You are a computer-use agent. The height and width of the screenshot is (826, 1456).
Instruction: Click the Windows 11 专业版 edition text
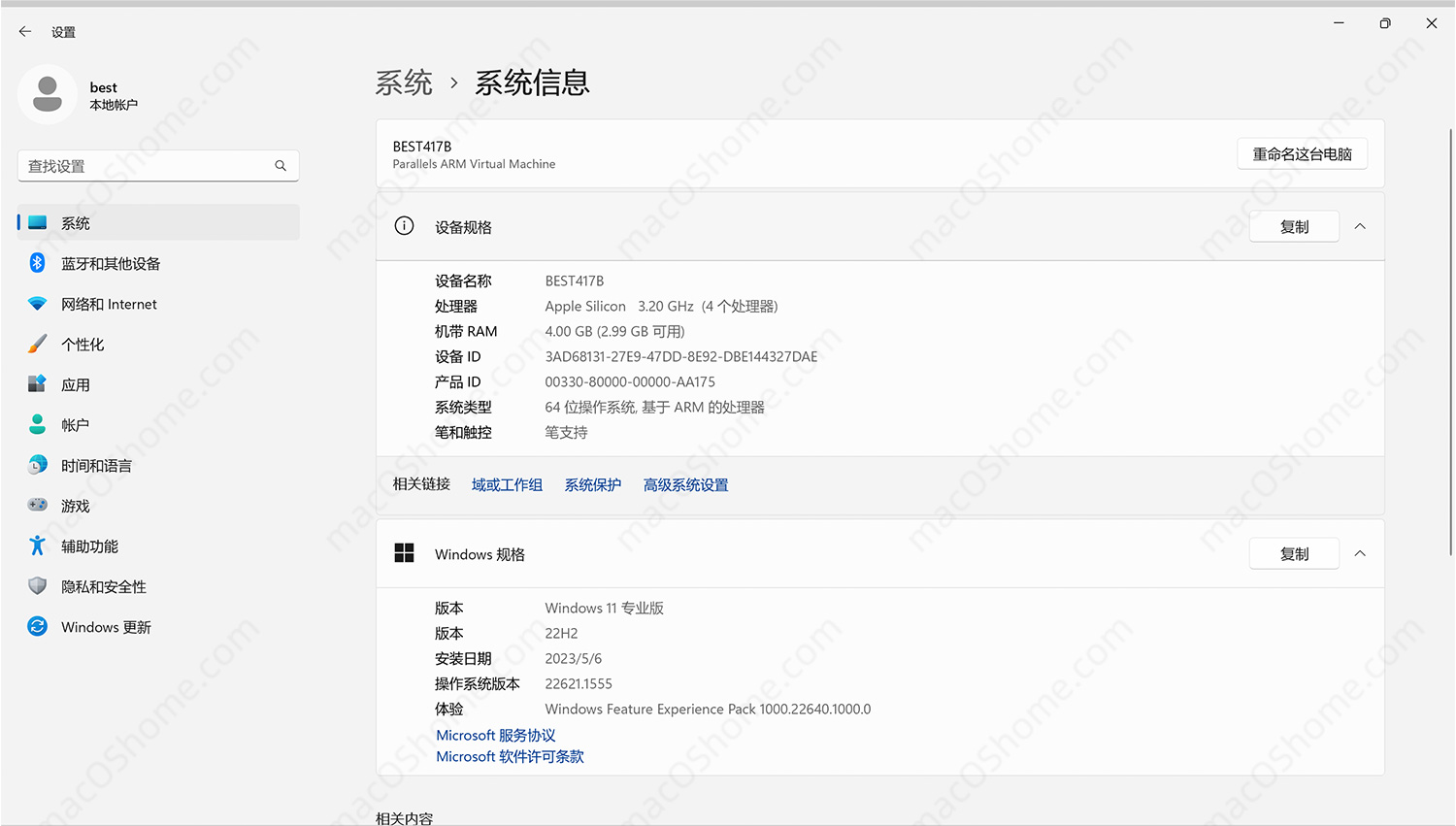pos(604,608)
